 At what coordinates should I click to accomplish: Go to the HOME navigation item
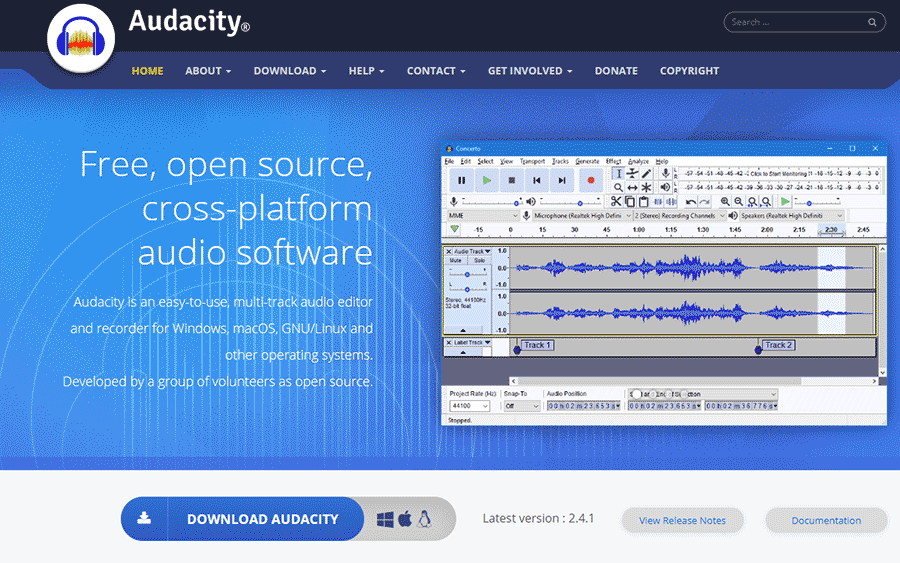[x=148, y=71]
